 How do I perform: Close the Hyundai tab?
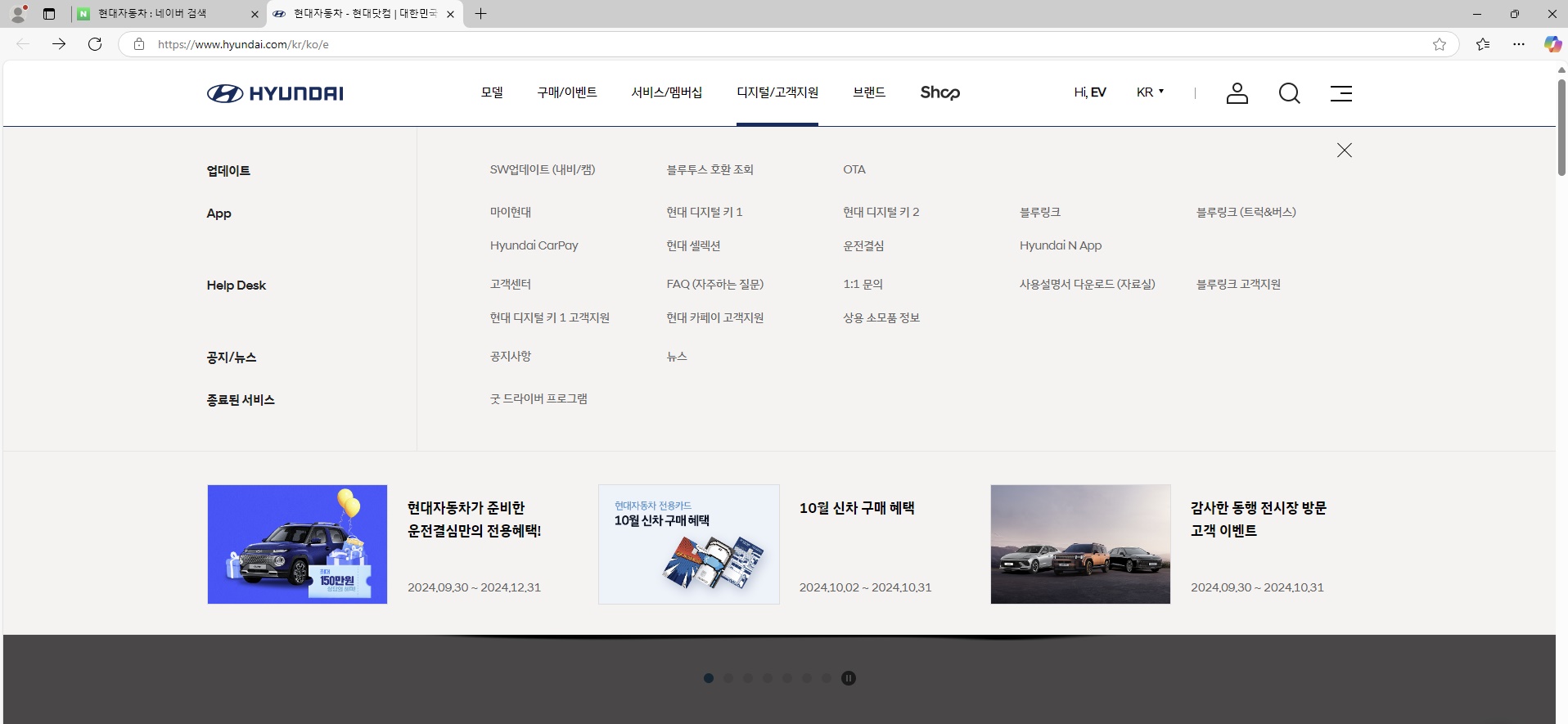click(x=450, y=14)
